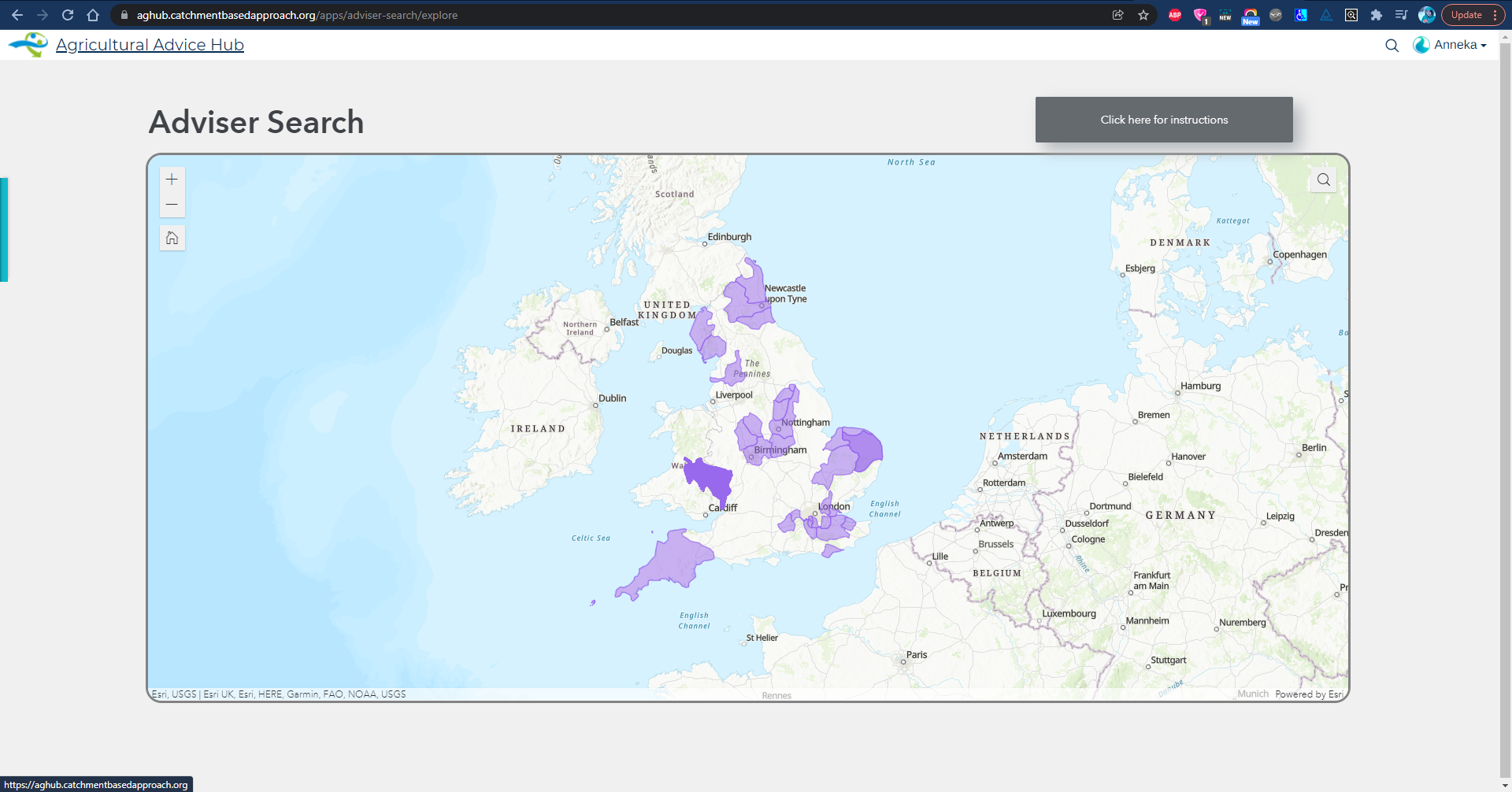This screenshot has width=1512, height=792.
Task: Click the Update button in Chrome
Action: pyautogui.click(x=1466, y=15)
